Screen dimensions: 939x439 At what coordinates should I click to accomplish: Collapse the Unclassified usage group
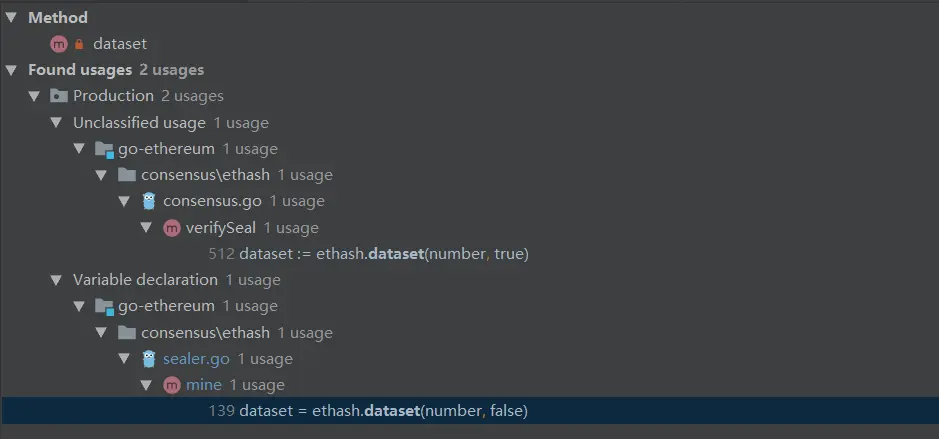[56, 123]
